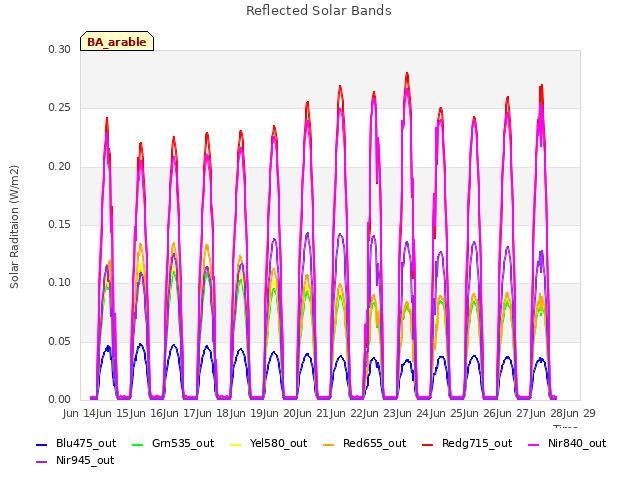Click the Yel580_out yellow legend swatch
The height and width of the screenshot is (480, 640).
pyautogui.click(x=236, y=444)
